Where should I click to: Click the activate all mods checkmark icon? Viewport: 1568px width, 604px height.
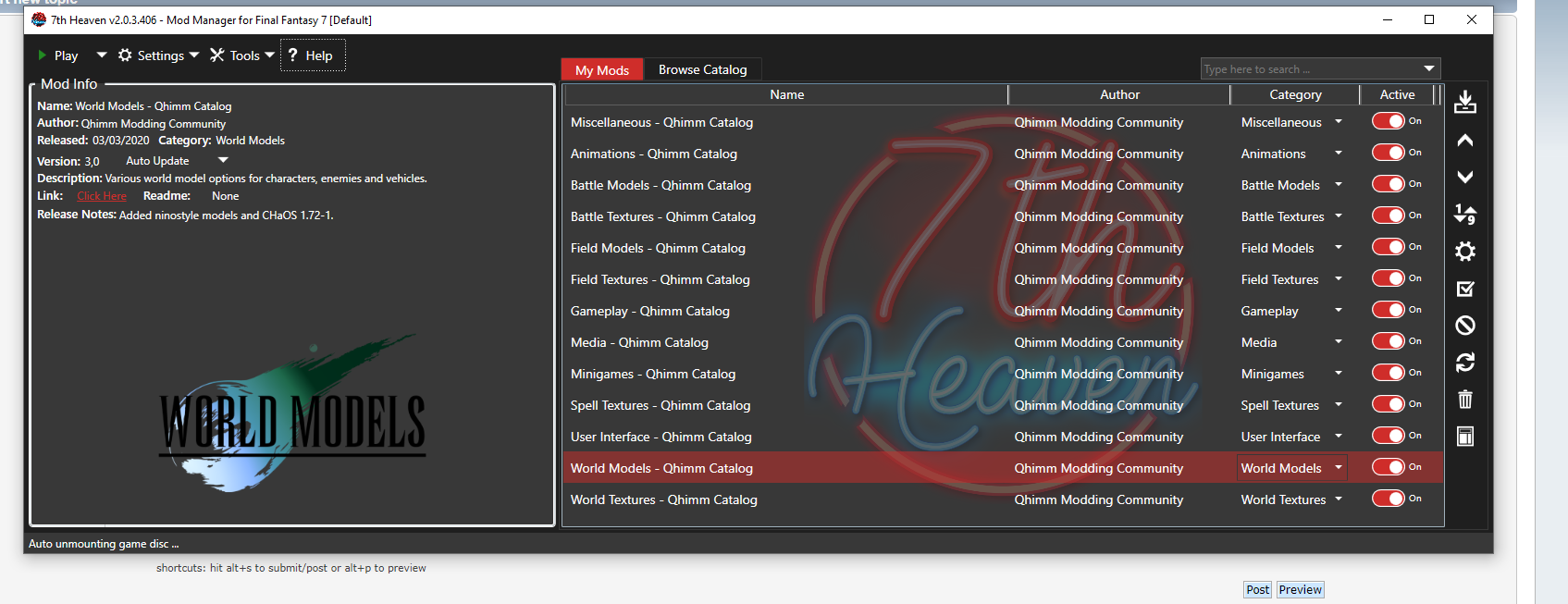coord(1465,289)
